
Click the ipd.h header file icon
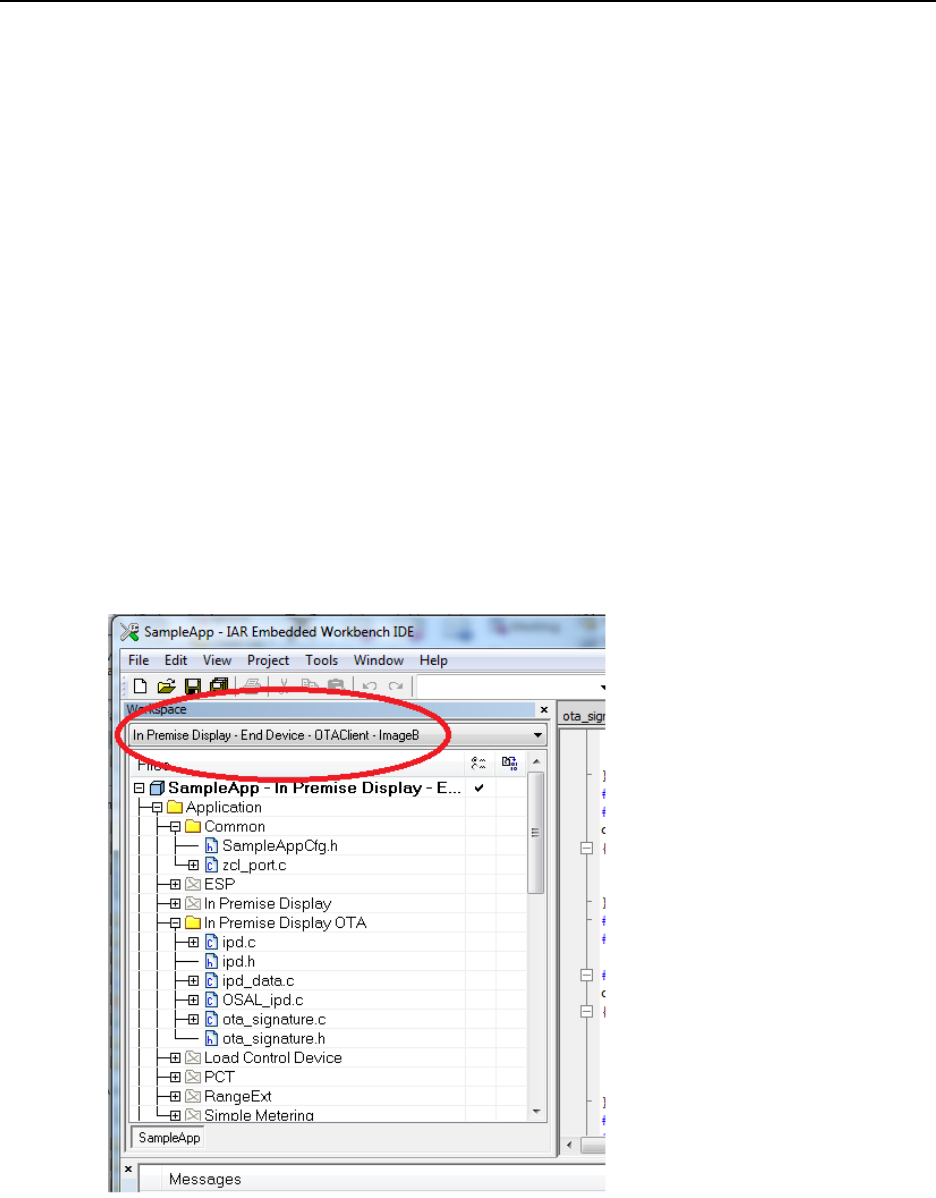point(212,961)
